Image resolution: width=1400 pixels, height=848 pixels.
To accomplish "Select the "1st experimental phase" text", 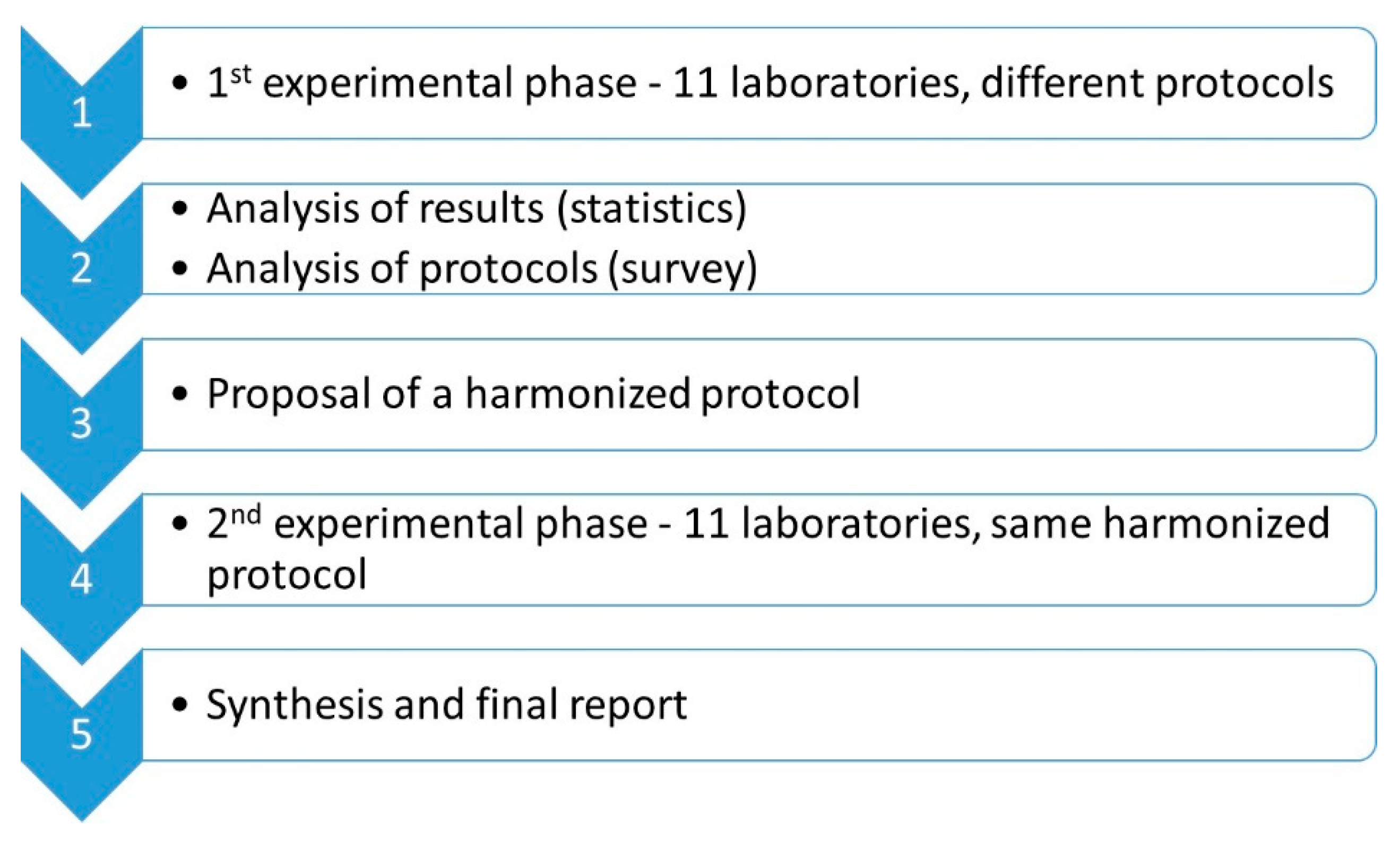I will [420, 83].
